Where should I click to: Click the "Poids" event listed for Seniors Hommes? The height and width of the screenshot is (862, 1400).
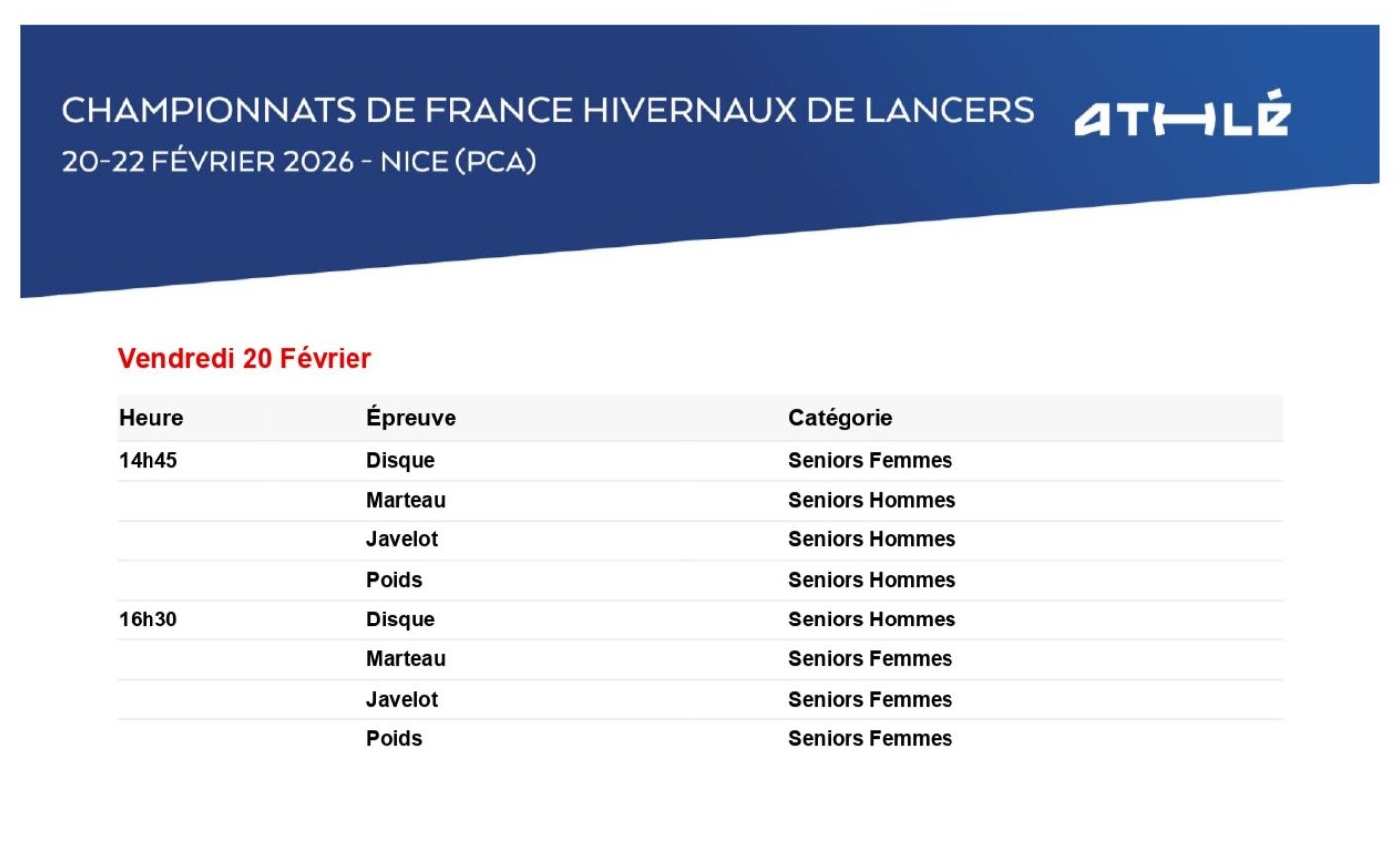point(394,580)
